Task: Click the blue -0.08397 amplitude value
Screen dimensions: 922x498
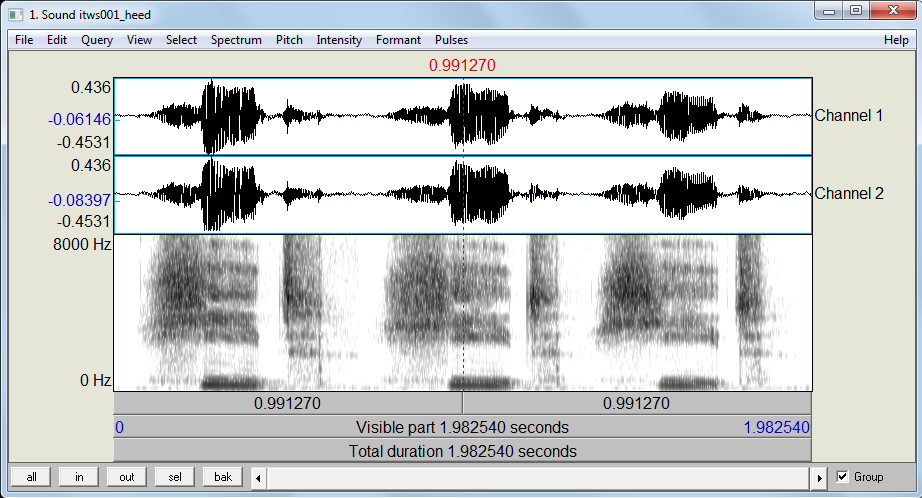Action: click(79, 200)
